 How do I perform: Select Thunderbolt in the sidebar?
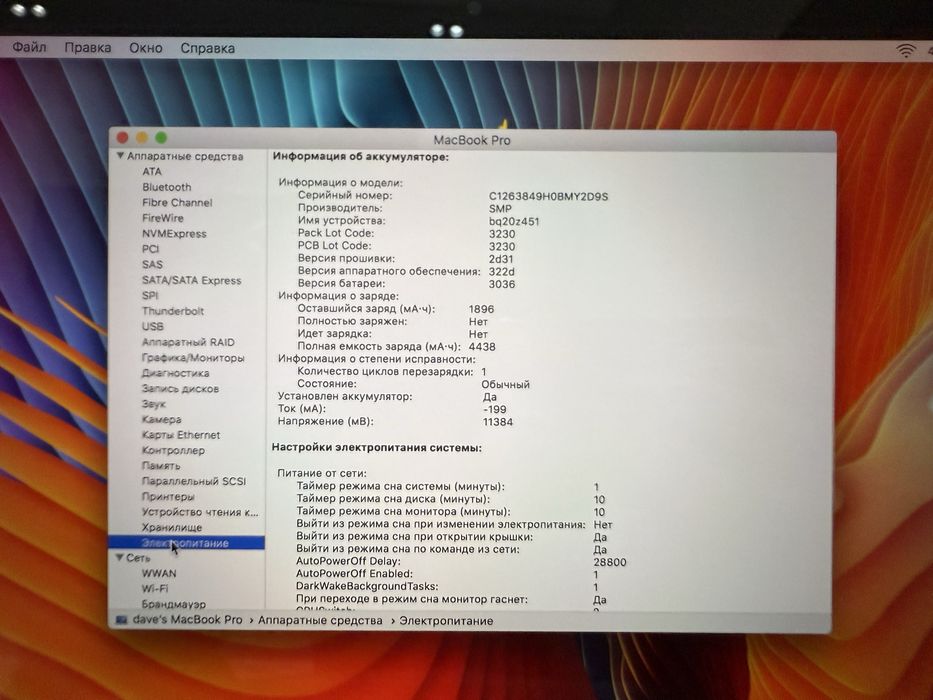tap(173, 311)
